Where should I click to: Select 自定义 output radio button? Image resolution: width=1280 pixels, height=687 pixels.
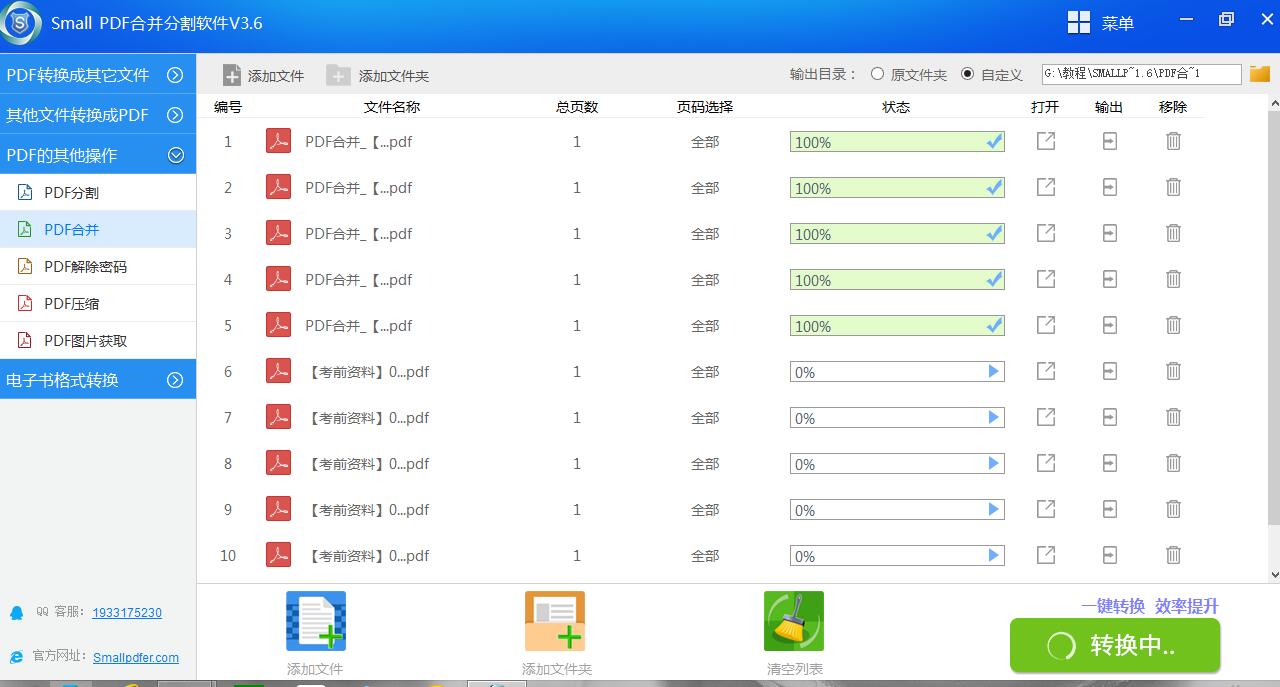(967, 74)
